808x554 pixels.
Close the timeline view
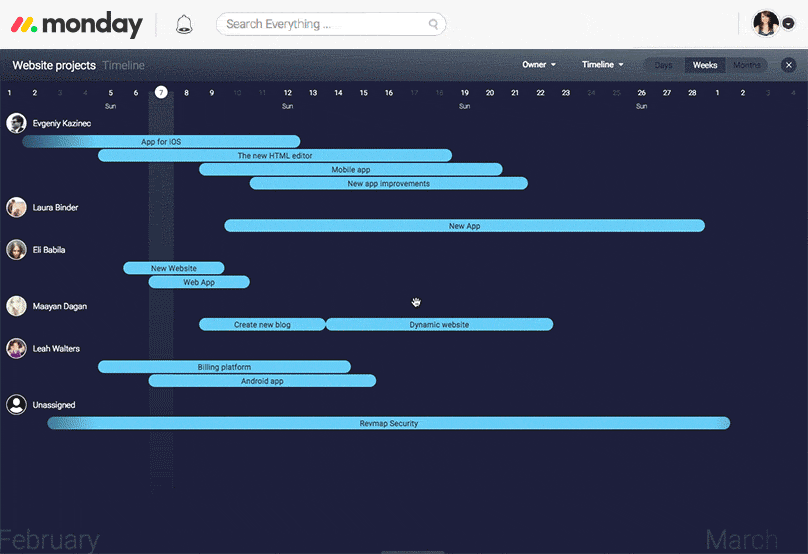coord(788,65)
